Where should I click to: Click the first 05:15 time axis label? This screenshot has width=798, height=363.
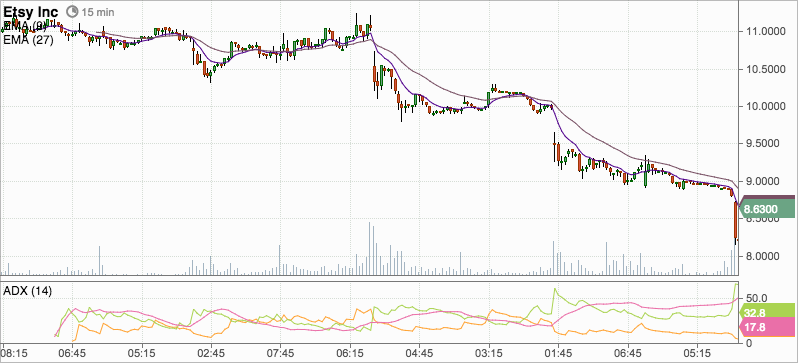point(141,353)
